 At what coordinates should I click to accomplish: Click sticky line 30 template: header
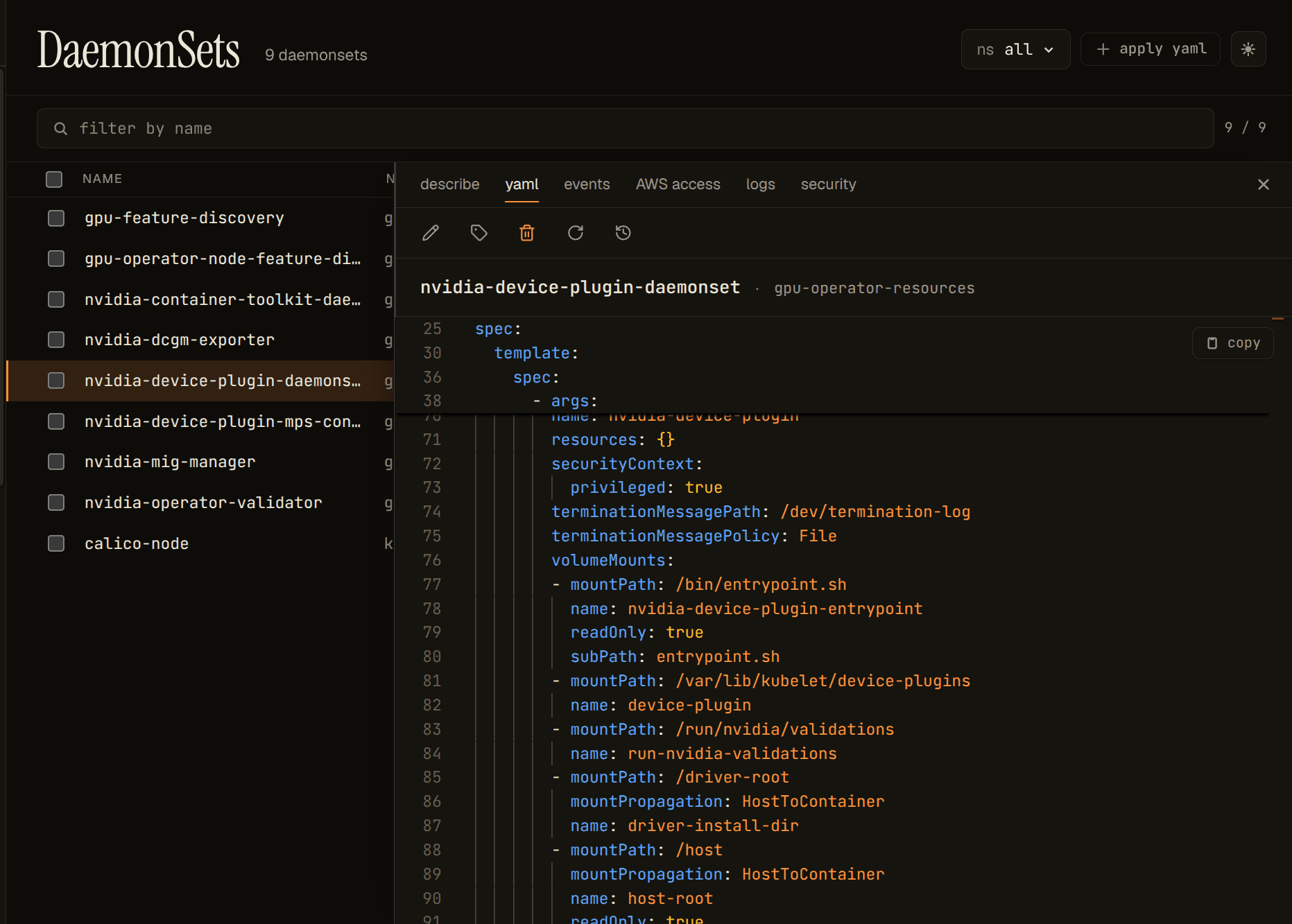click(x=536, y=354)
